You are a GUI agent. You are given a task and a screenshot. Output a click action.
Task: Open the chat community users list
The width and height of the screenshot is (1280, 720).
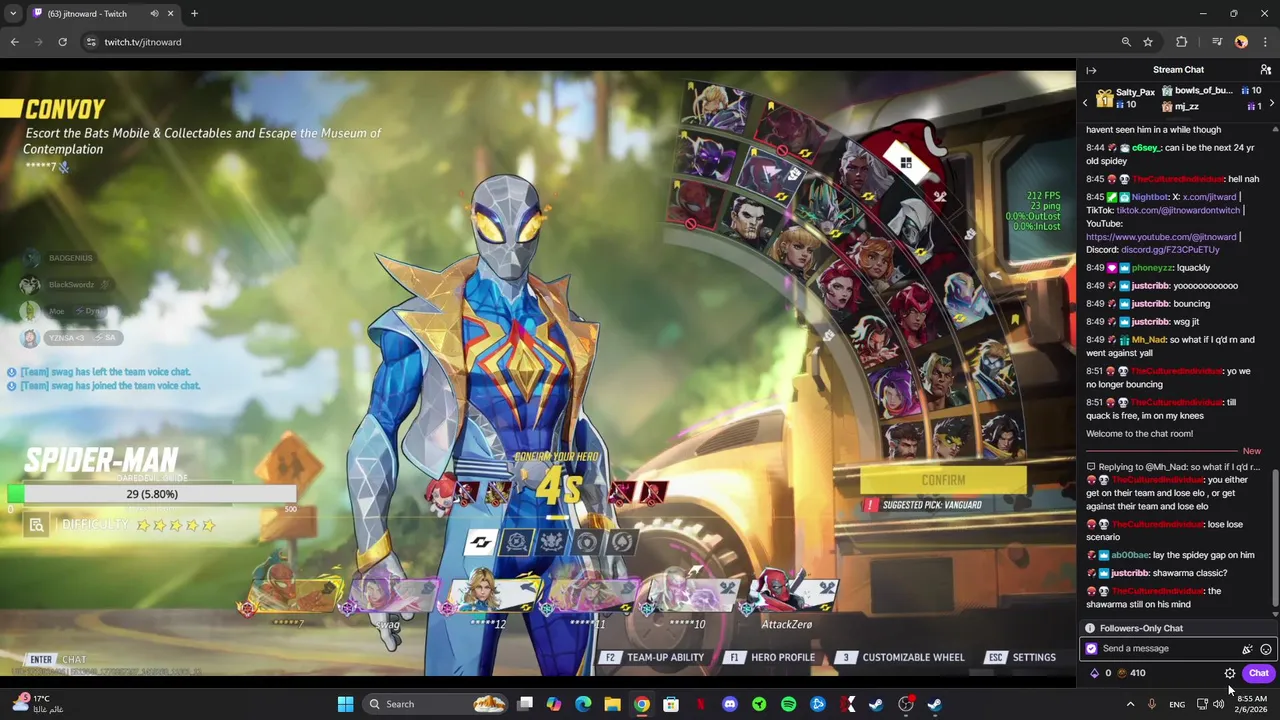tap(1265, 70)
